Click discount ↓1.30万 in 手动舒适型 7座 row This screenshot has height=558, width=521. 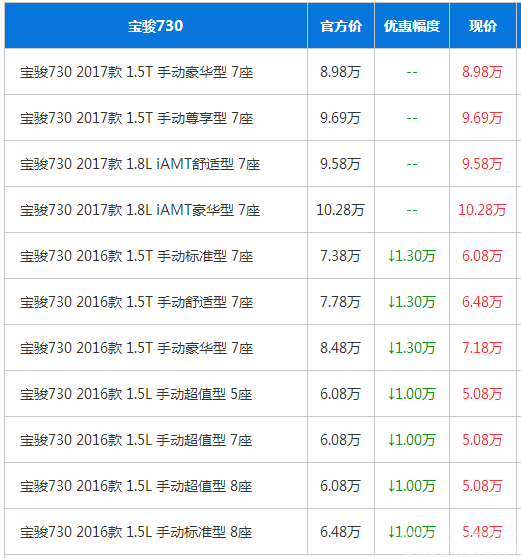[x=412, y=302]
